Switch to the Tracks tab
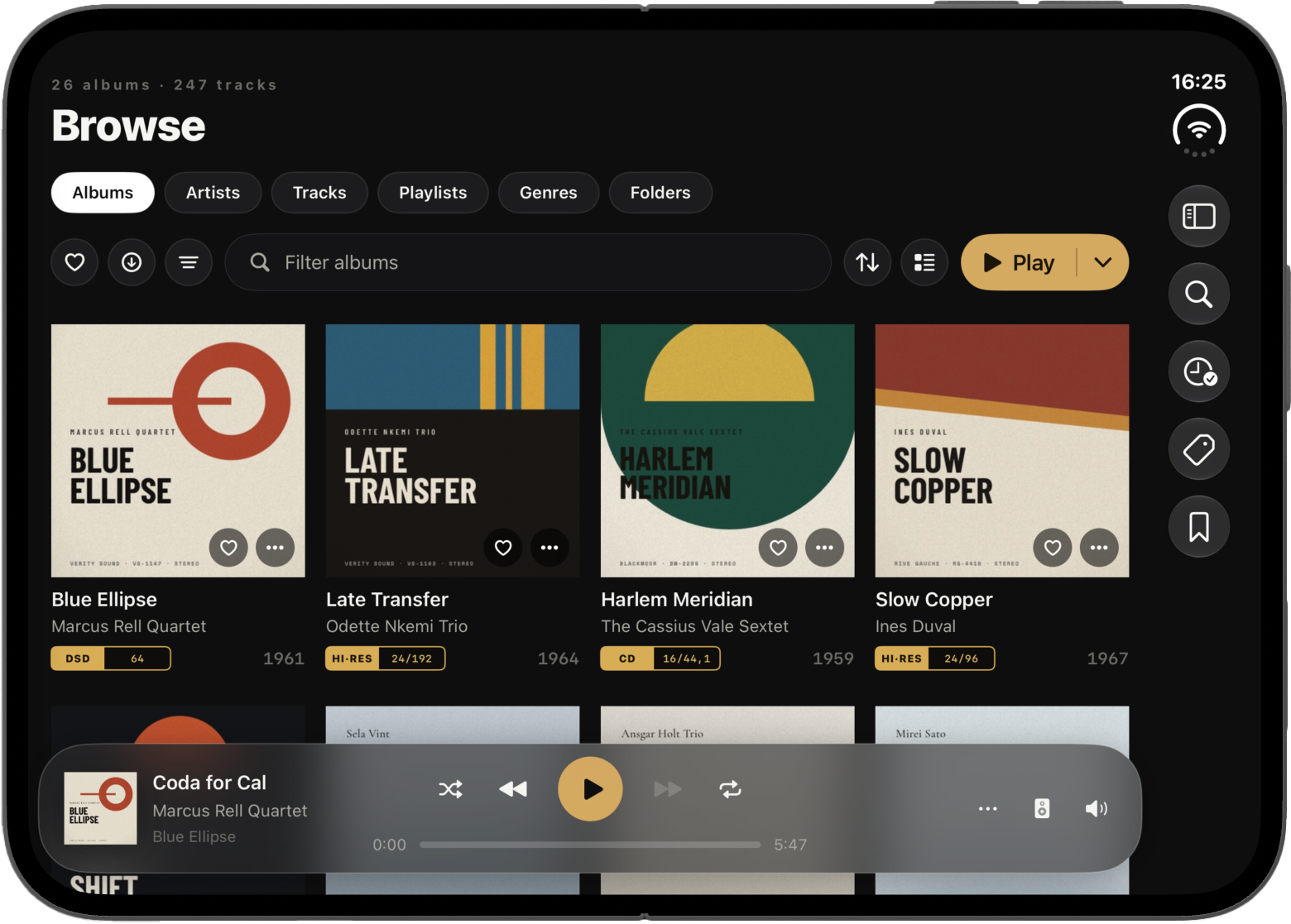 pos(319,193)
